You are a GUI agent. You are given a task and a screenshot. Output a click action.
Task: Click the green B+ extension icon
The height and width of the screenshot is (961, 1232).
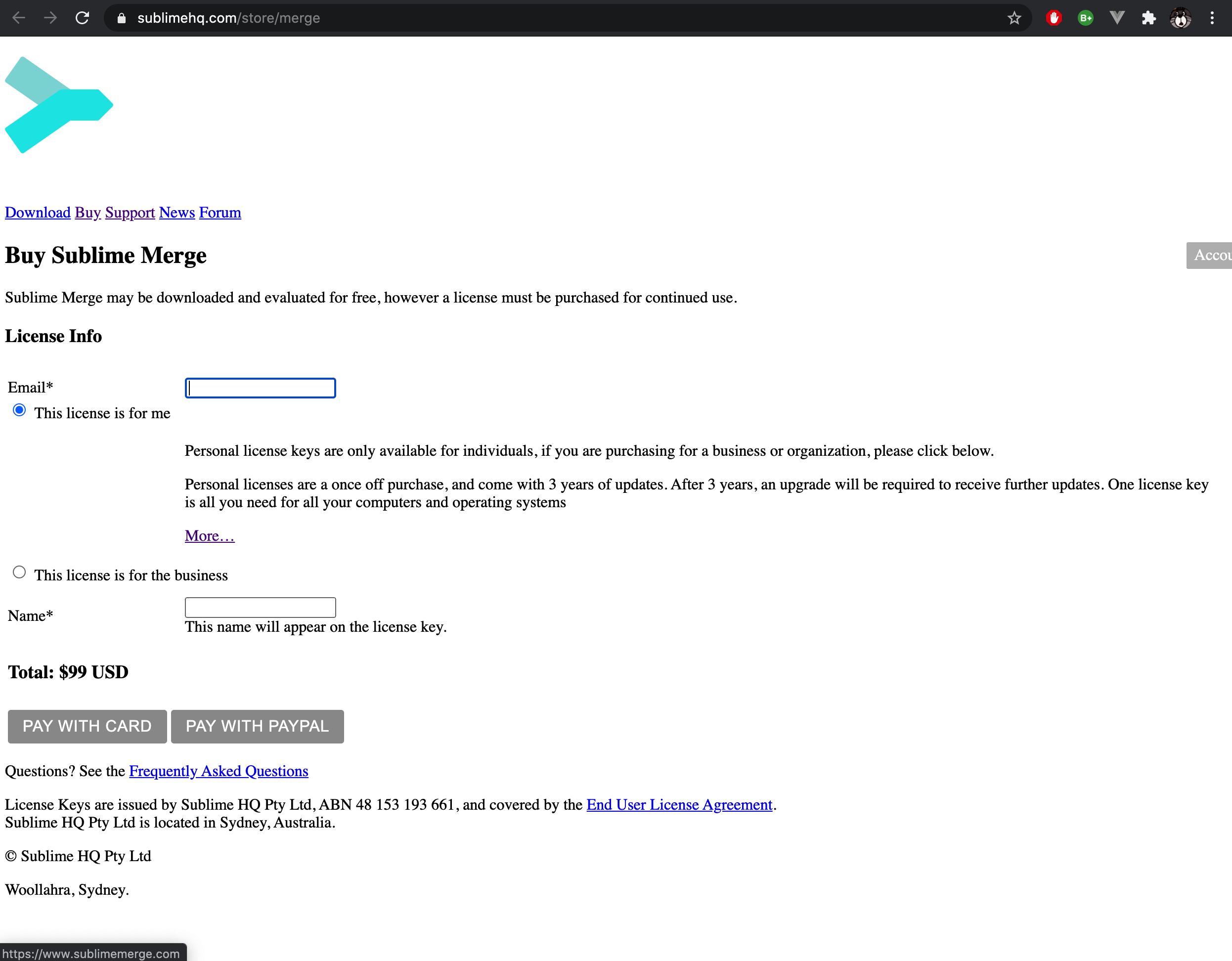(x=1085, y=17)
